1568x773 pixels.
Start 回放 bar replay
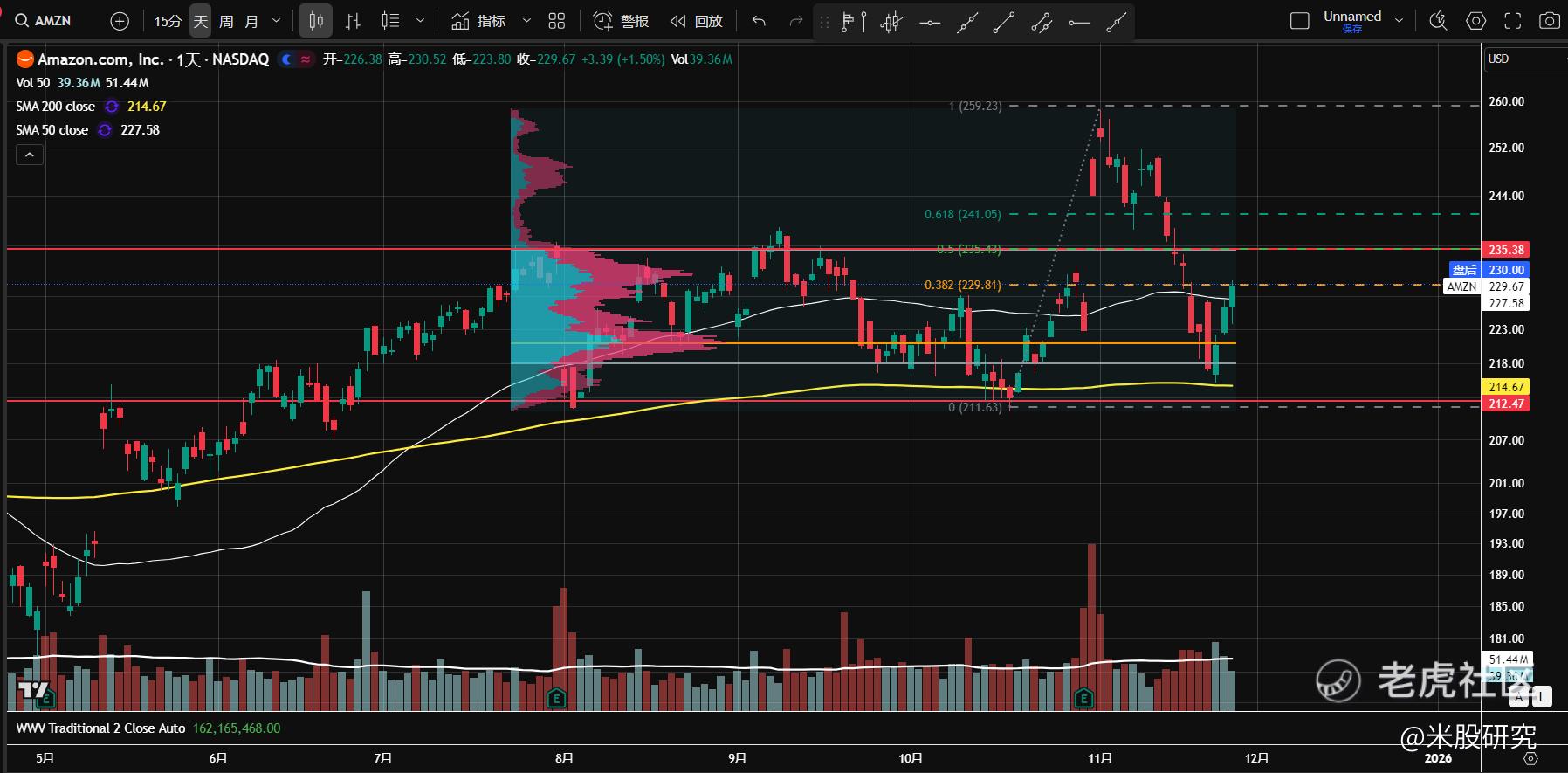(x=696, y=21)
